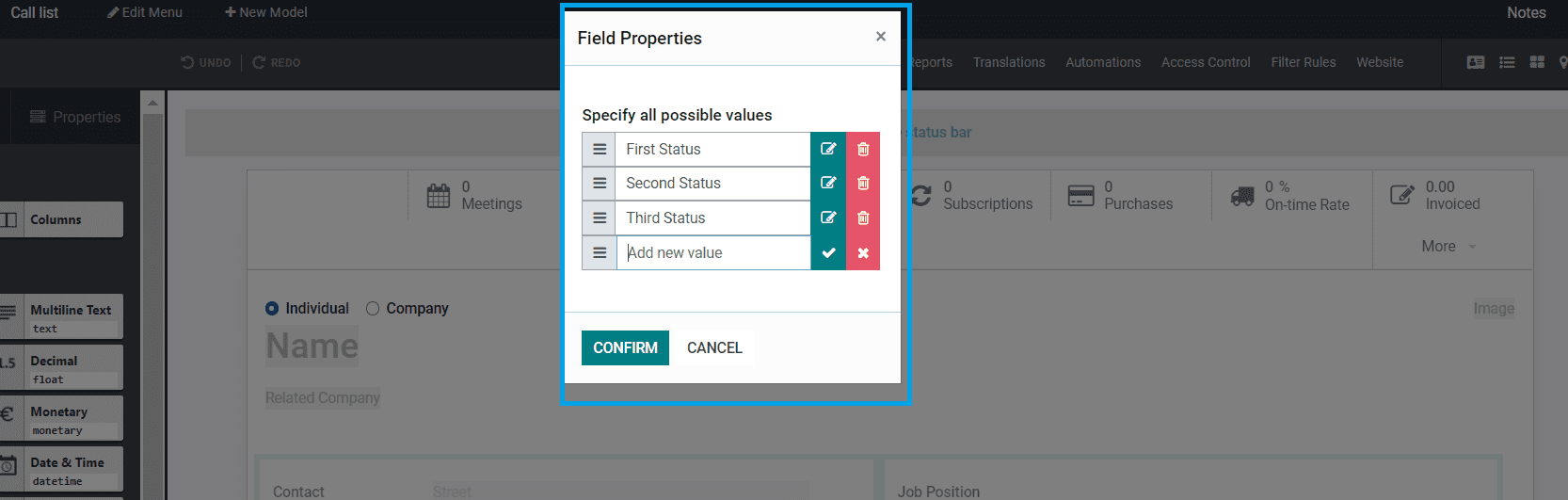
Task: Delete the Third Status value
Action: (x=863, y=218)
